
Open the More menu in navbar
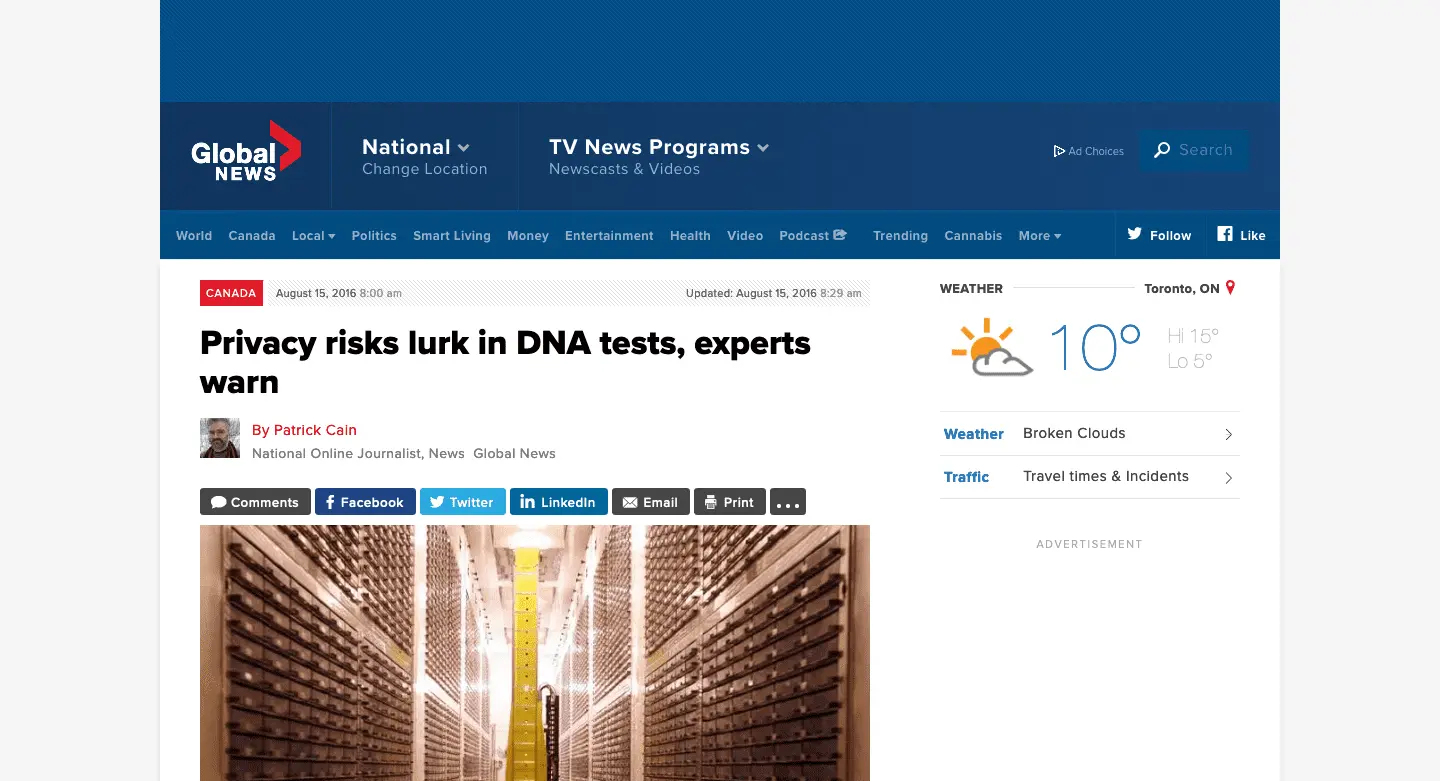[1039, 236]
